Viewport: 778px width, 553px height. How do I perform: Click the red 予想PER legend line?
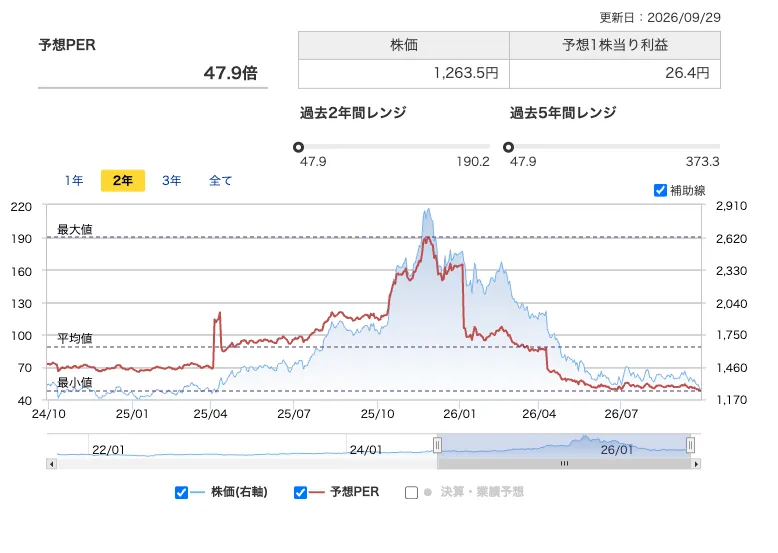pyautogui.click(x=317, y=492)
